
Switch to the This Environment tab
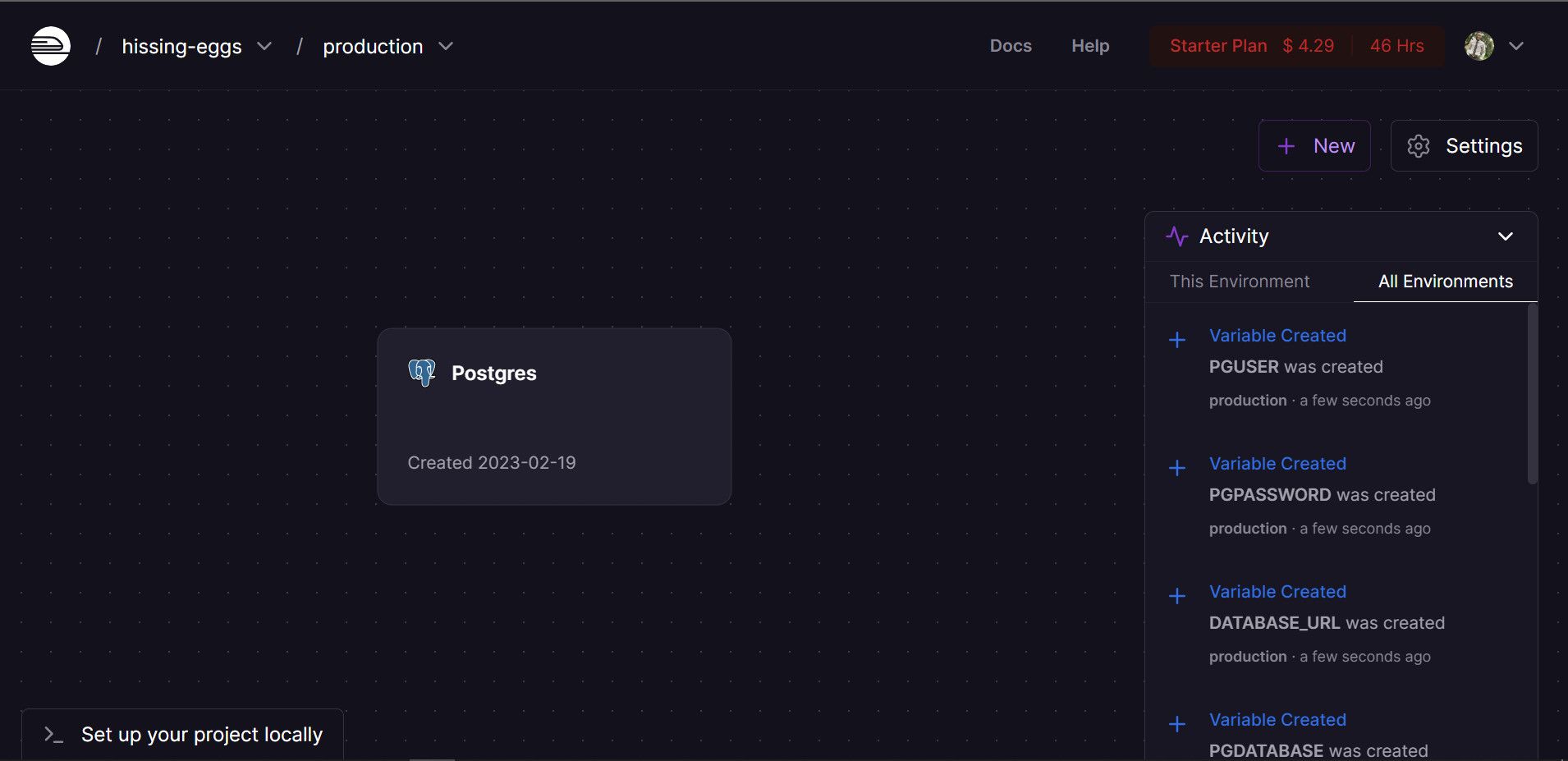pos(1239,282)
